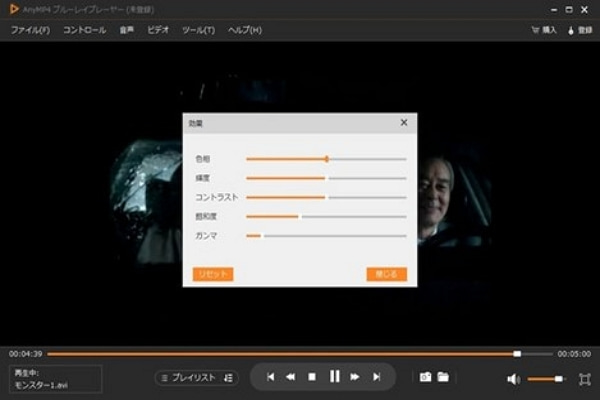Click the rewind icon
This screenshot has height=400, width=600.
[x=290, y=377]
